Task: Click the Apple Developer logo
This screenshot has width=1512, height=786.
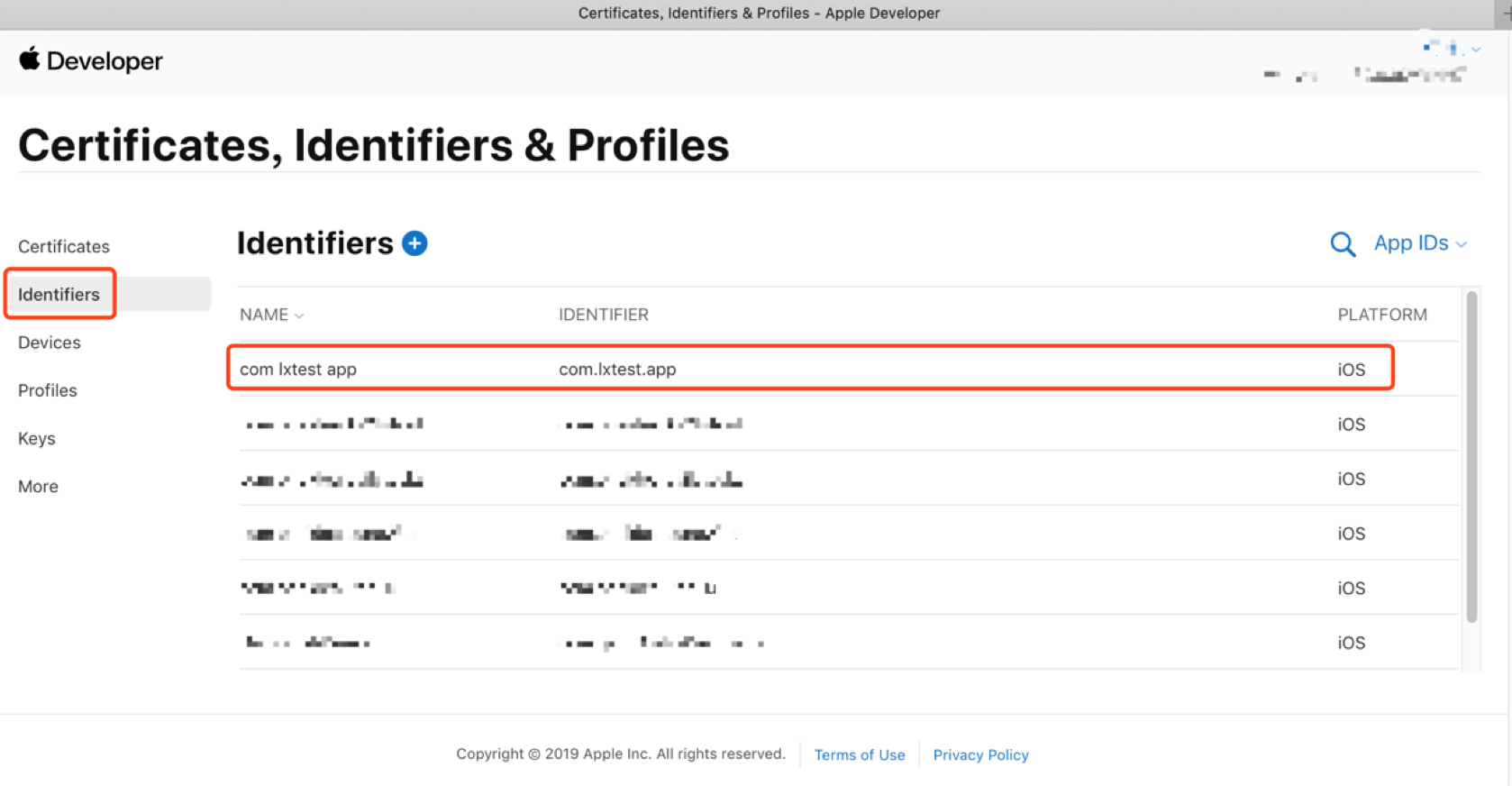Action: (x=91, y=60)
